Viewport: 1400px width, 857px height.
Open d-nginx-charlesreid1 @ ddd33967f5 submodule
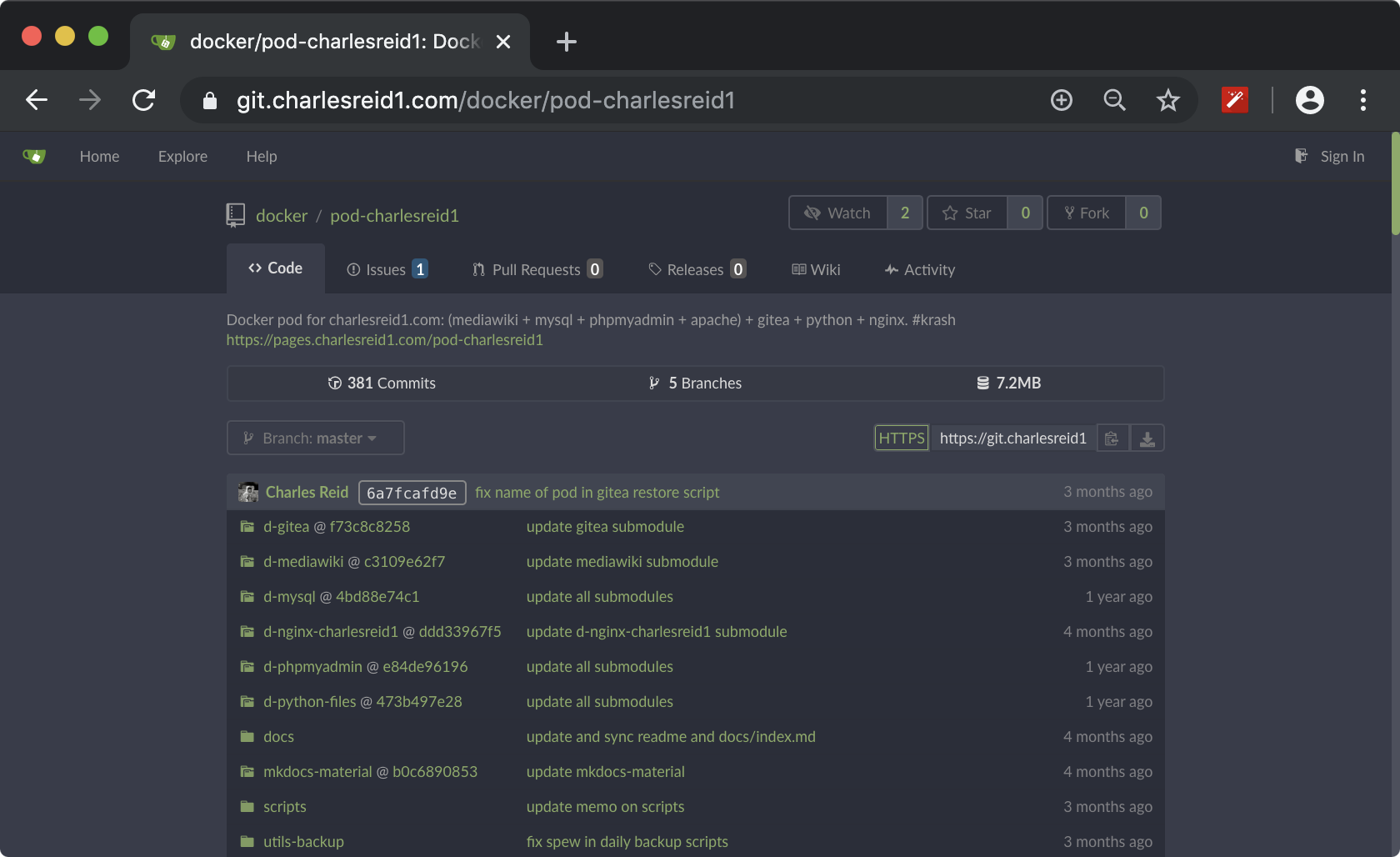point(382,632)
